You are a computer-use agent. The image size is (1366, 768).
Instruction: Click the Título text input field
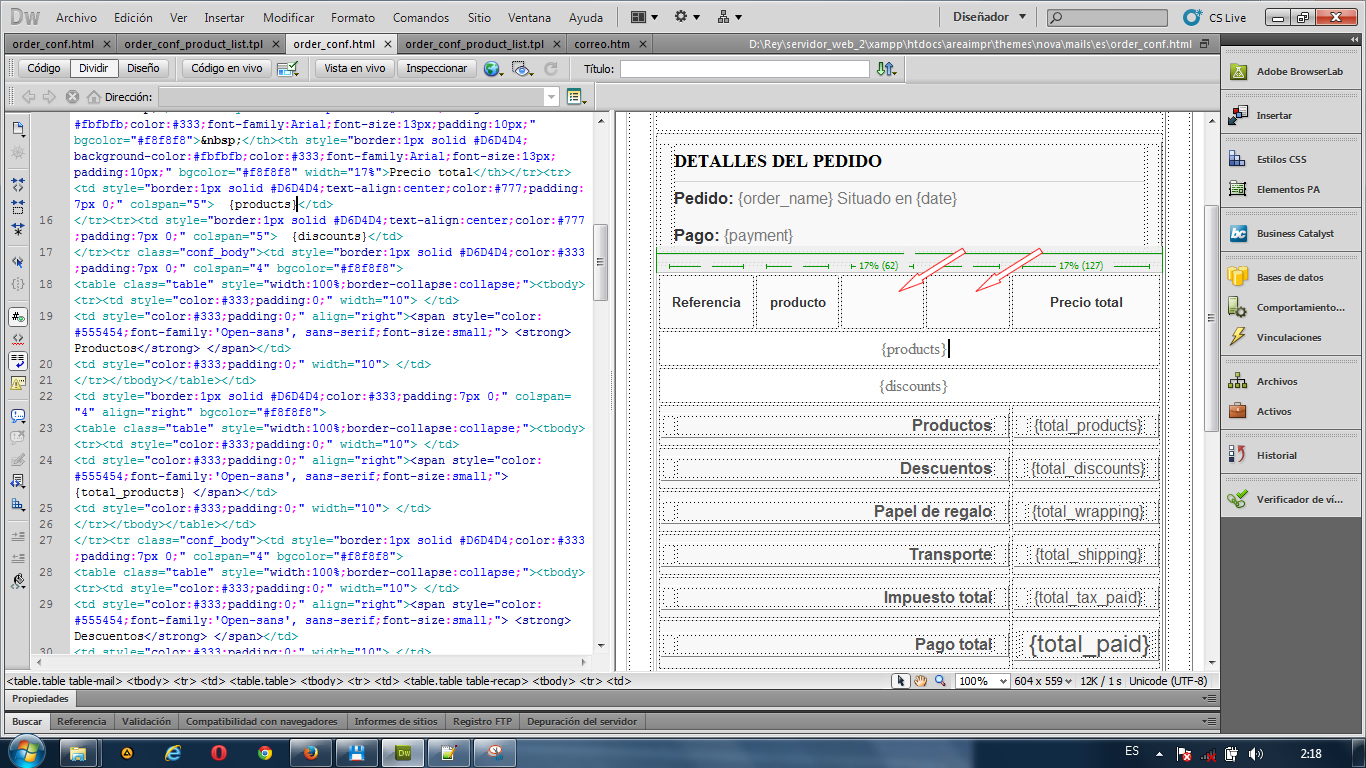coord(744,69)
